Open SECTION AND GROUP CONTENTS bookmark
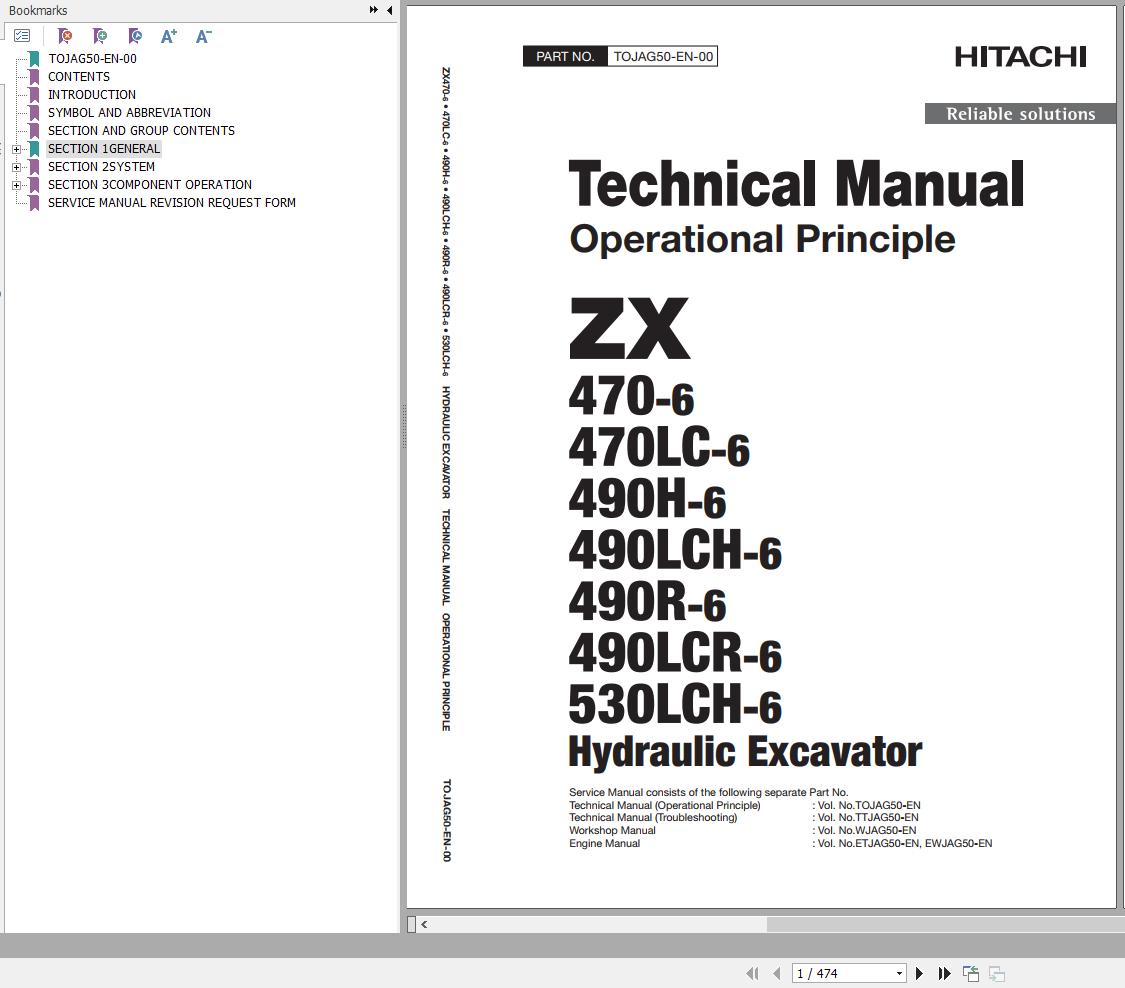 pyautogui.click(x=141, y=131)
